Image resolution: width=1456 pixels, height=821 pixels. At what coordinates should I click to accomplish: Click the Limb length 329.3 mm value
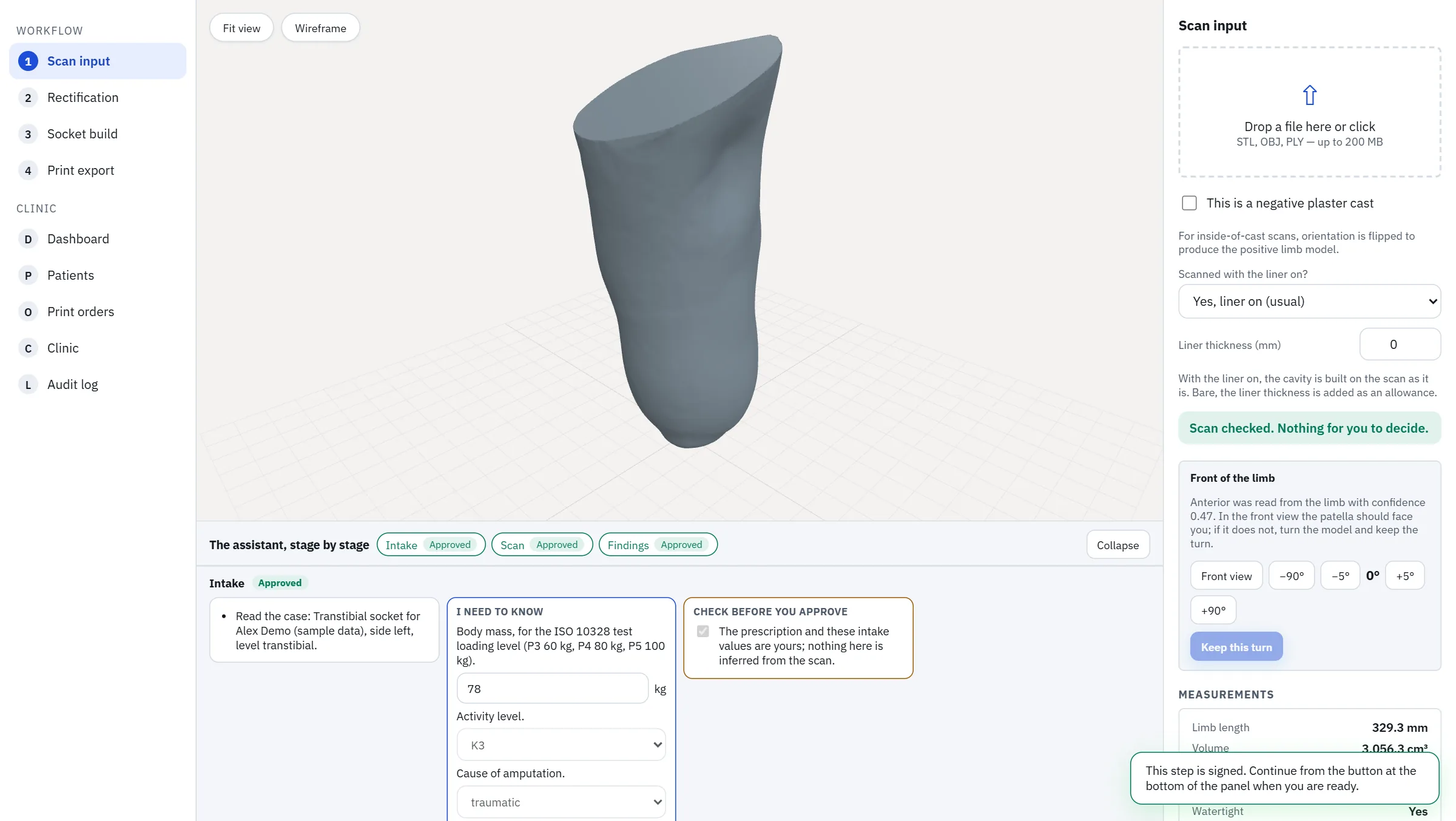point(1400,728)
